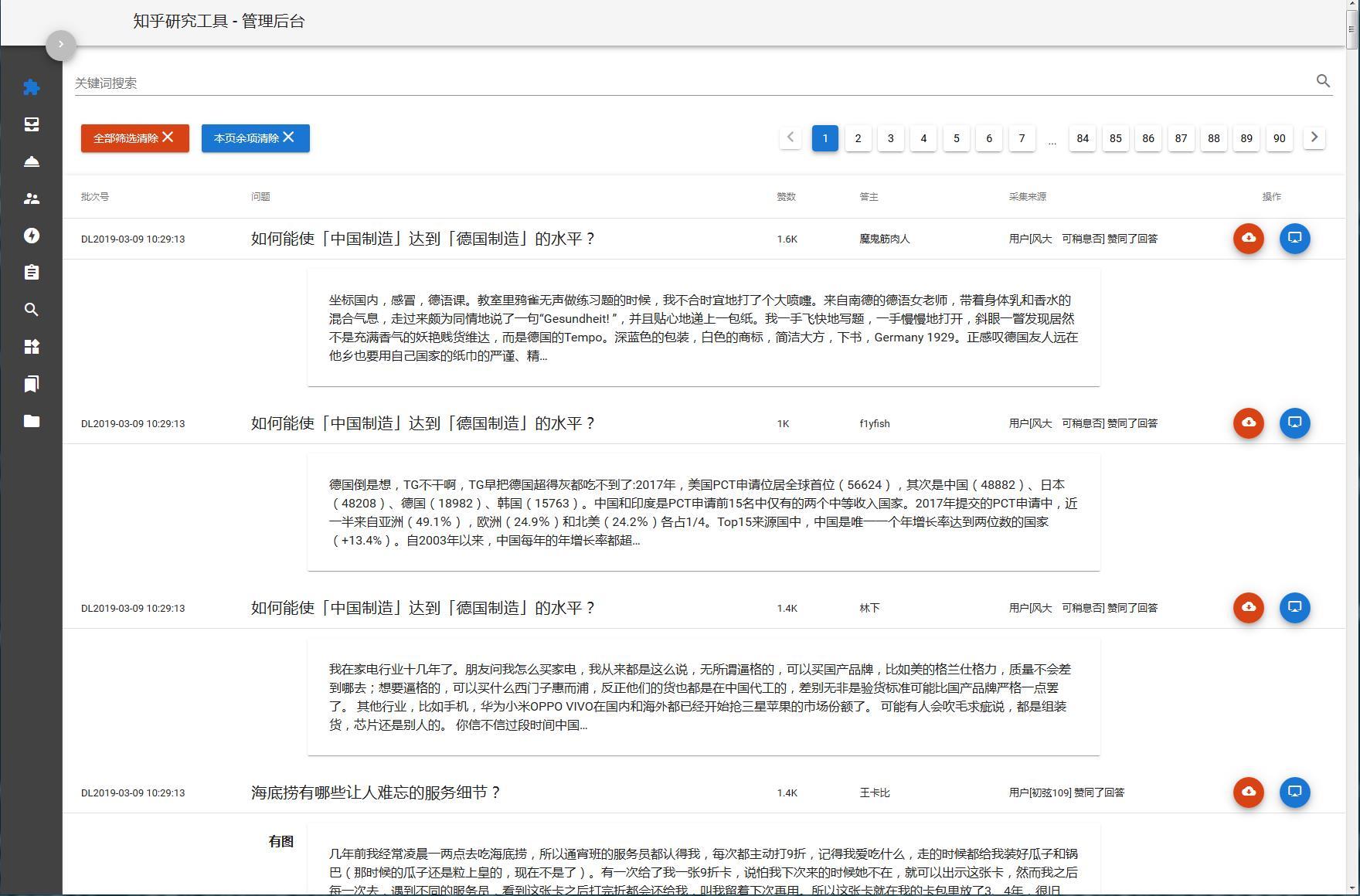Click the red cloud download icon for 魔鬼筋肉人 row

pos(1249,238)
